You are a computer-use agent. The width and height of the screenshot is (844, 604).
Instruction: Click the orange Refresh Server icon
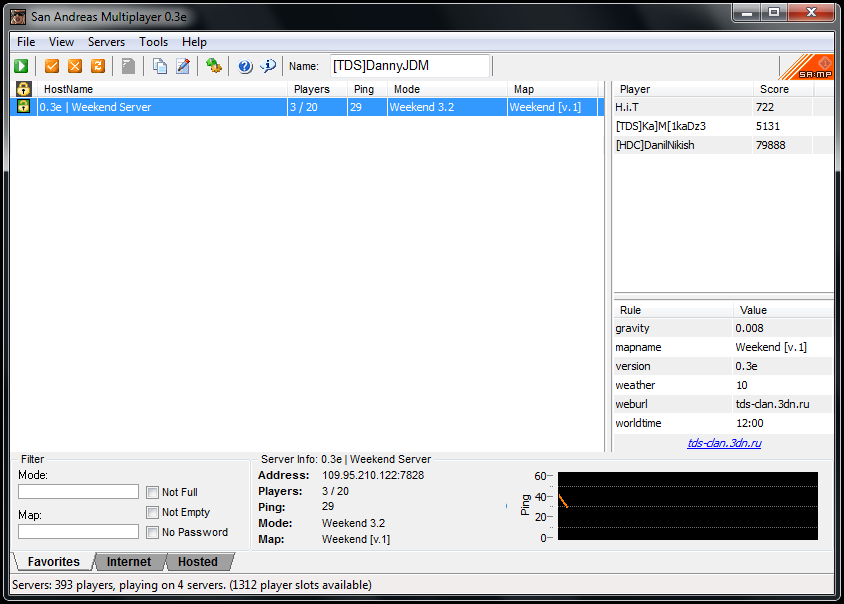[98, 66]
